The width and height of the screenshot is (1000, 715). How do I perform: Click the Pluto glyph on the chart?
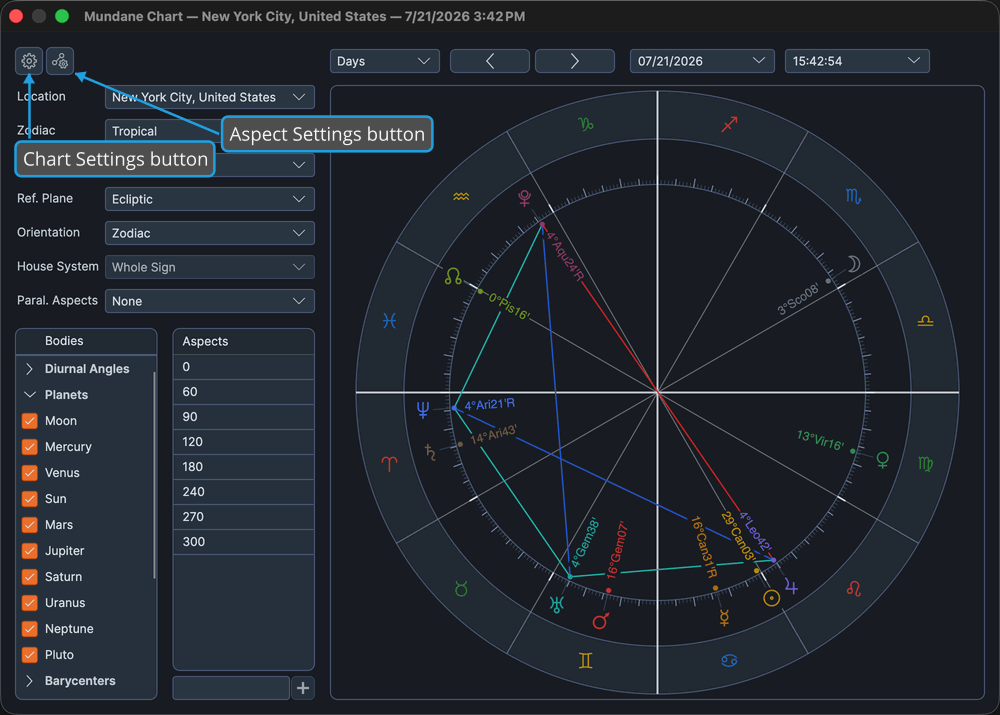tap(524, 198)
